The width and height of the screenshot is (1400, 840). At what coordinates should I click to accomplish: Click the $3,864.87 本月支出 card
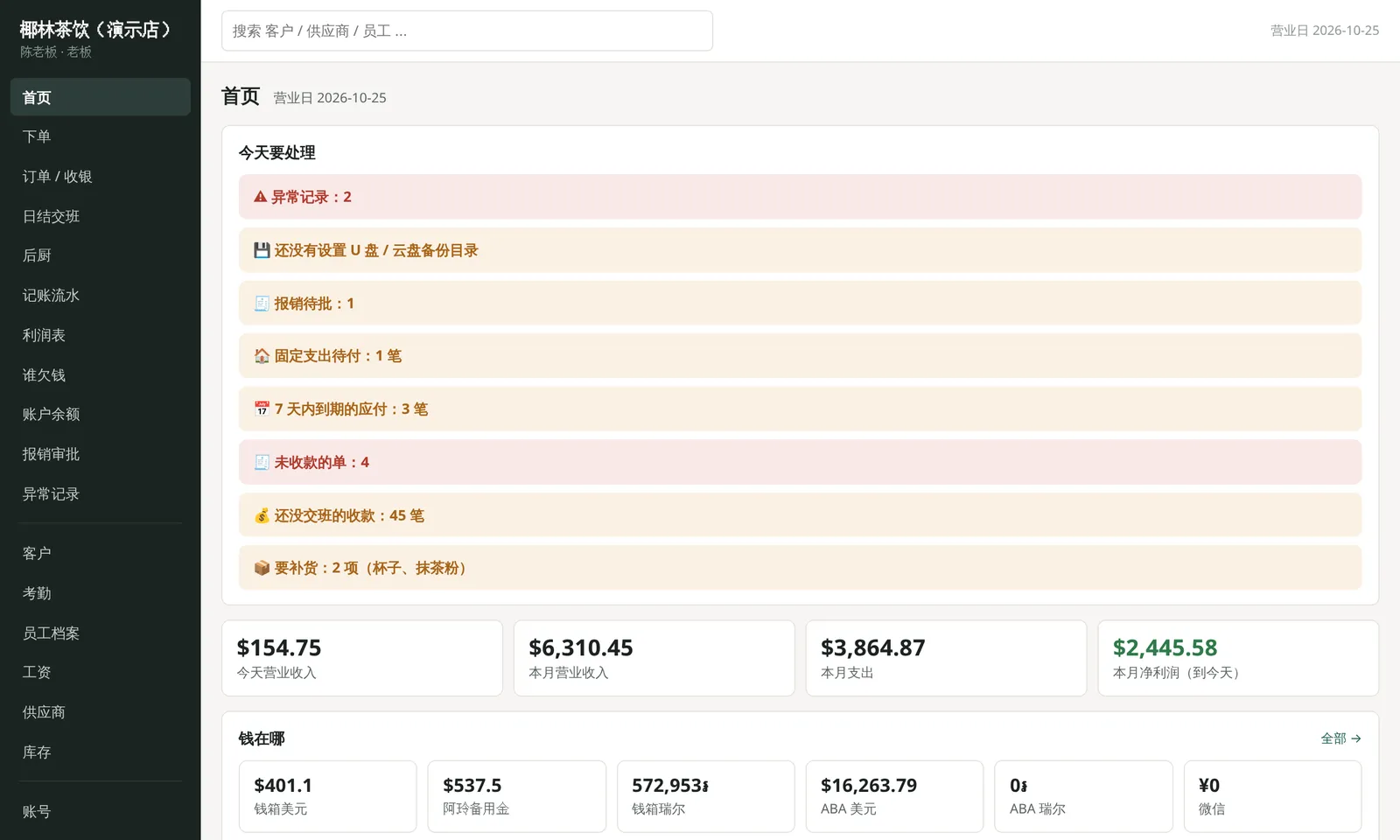[x=946, y=658]
